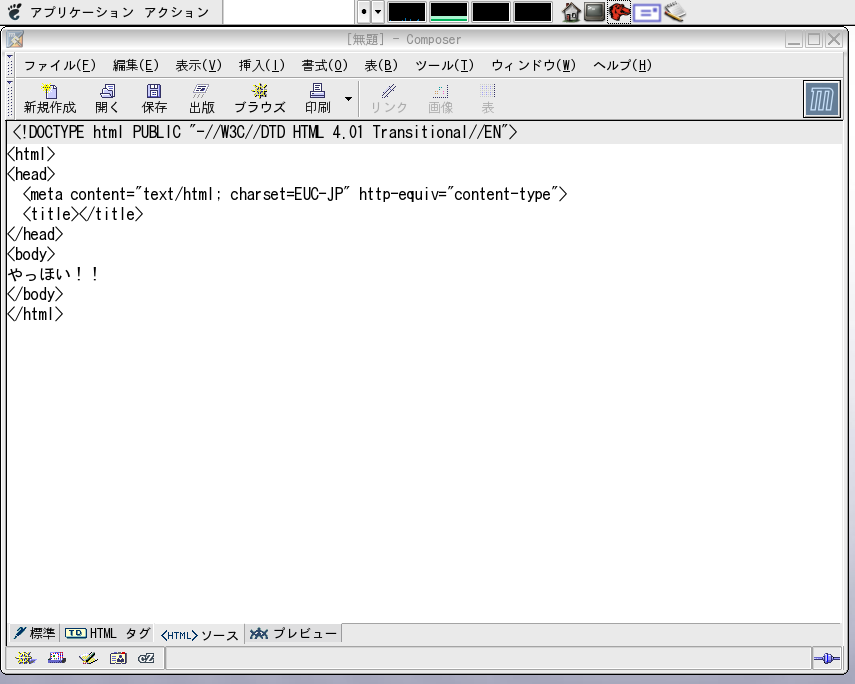Open the home folder panel icon
Viewport: 855px width, 684px height.
pos(571,12)
